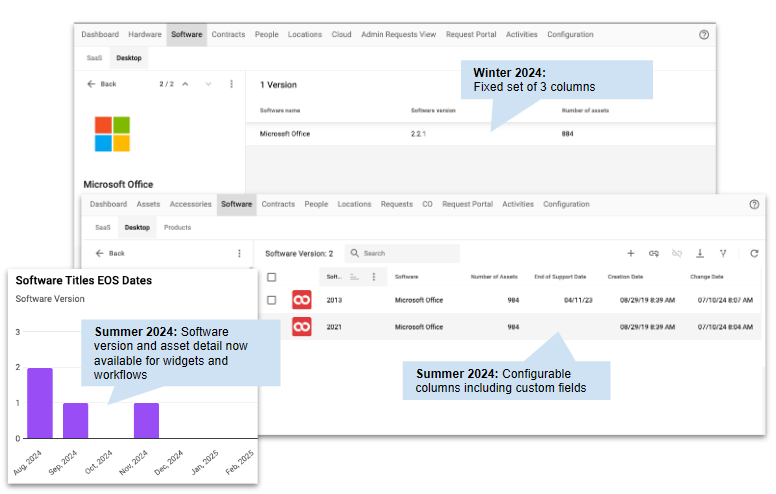Open Request Portal in the front window
776x494 pixels.
click(467, 204)
